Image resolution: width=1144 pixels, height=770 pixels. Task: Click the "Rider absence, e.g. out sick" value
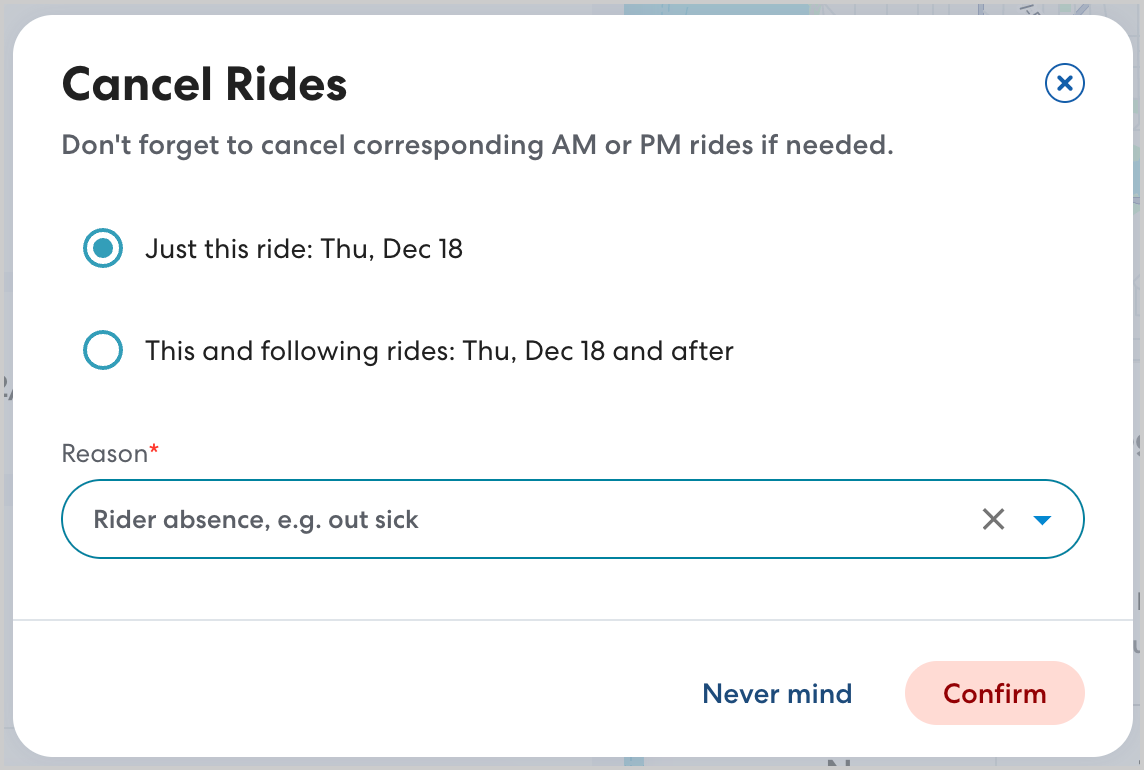click(256, 520)
